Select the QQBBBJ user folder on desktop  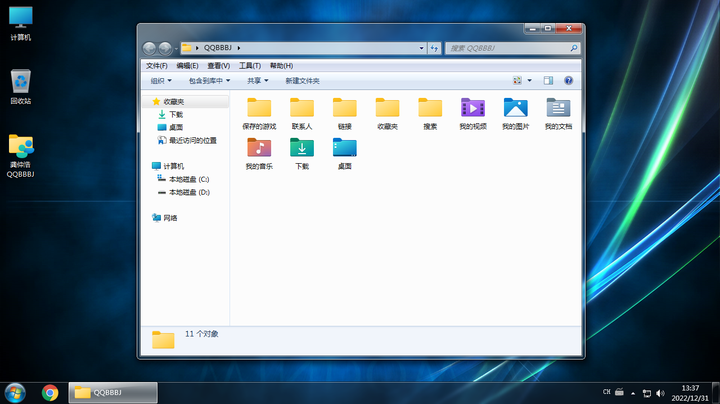point(21,156)
